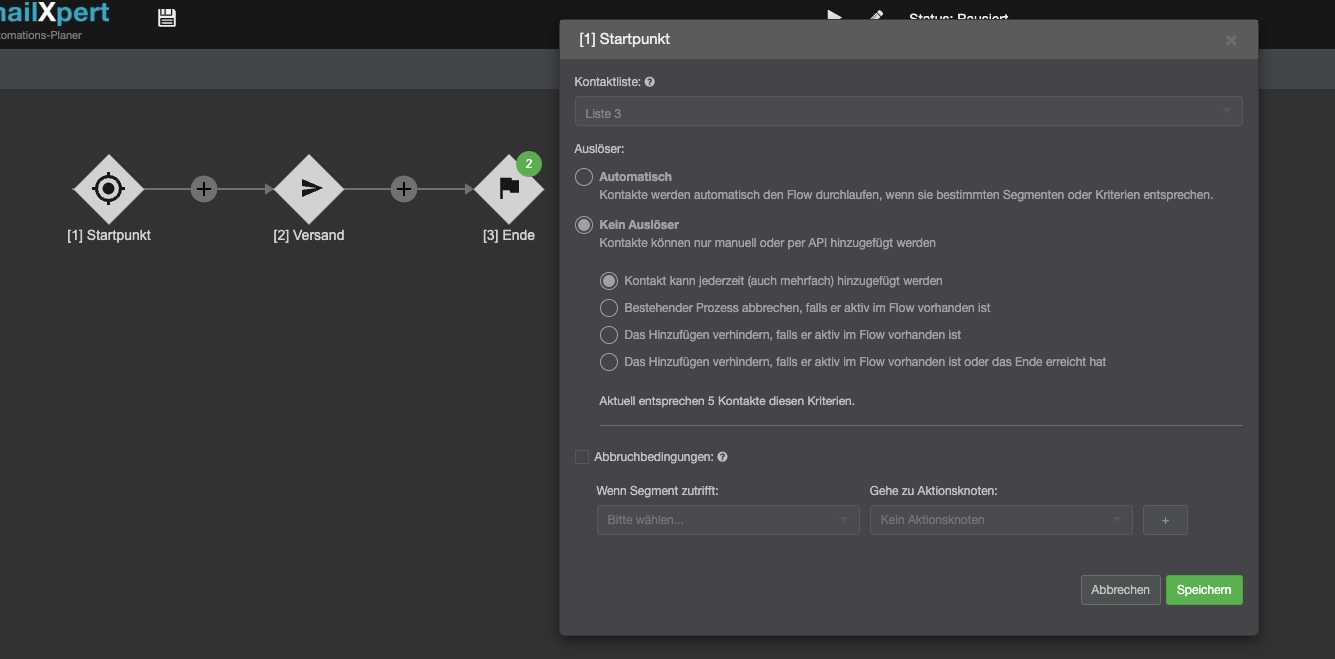Open the Abbruchbedingungen help icon
Screen dimensions: 1335x659
pos(722,457)
